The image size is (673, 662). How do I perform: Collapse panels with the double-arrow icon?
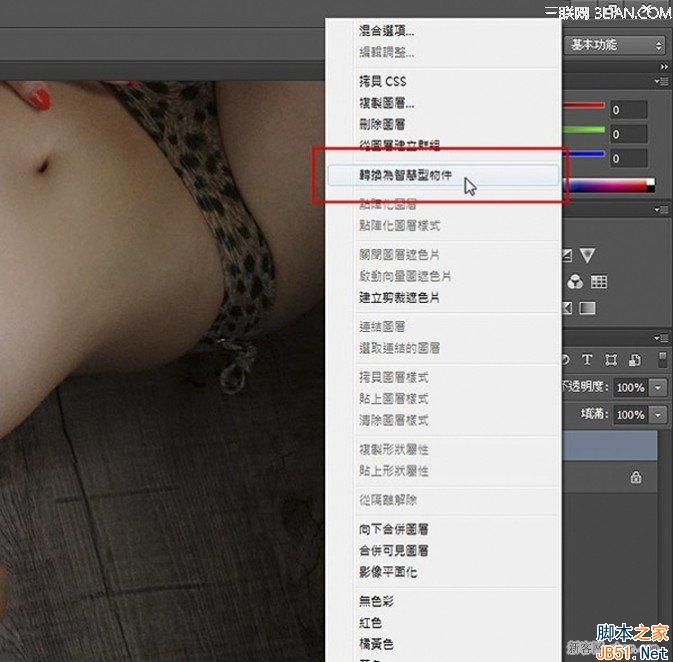pyautogui.click(x=664, y=67)
